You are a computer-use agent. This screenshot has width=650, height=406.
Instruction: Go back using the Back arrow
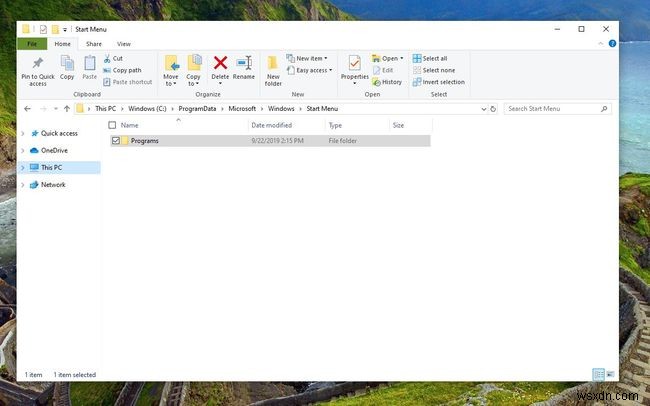tap(27, 109)
